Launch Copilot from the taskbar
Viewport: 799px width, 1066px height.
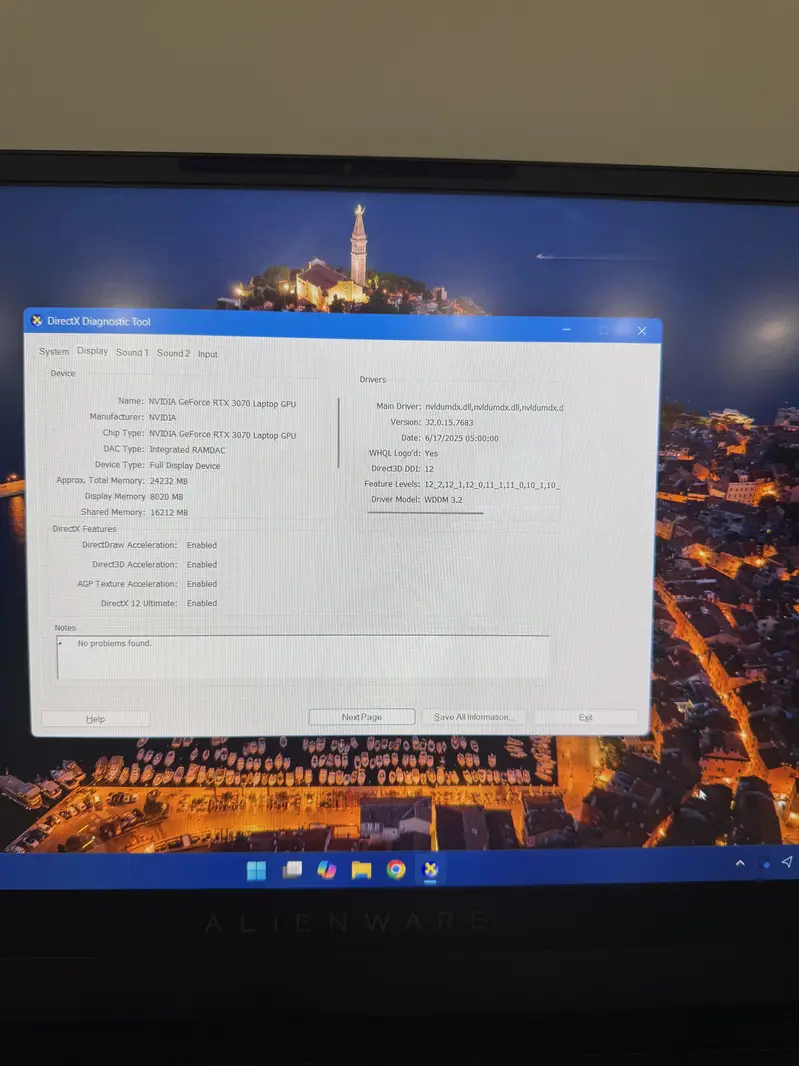click(327, 870)
